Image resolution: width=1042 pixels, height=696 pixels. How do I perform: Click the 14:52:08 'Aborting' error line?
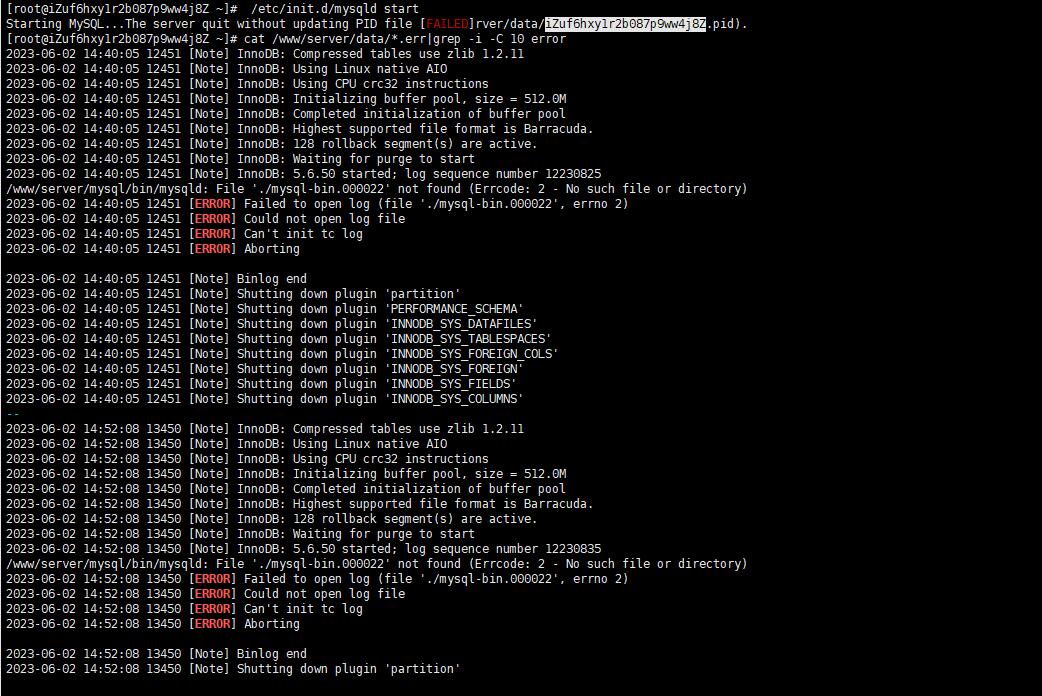click(x=153, y=624)
